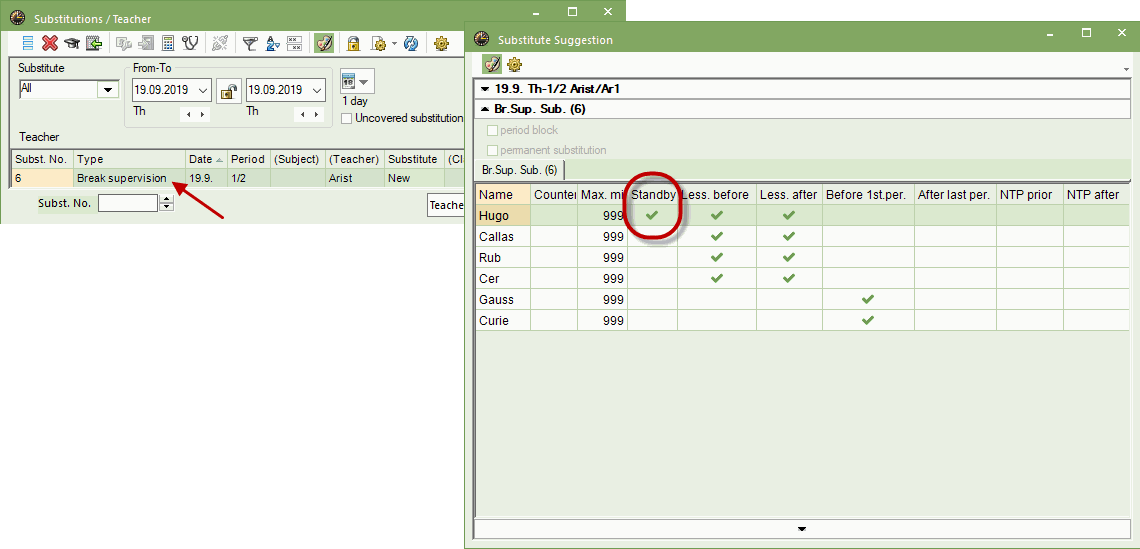Select Gauss in the suggestion list

(503, 299)
